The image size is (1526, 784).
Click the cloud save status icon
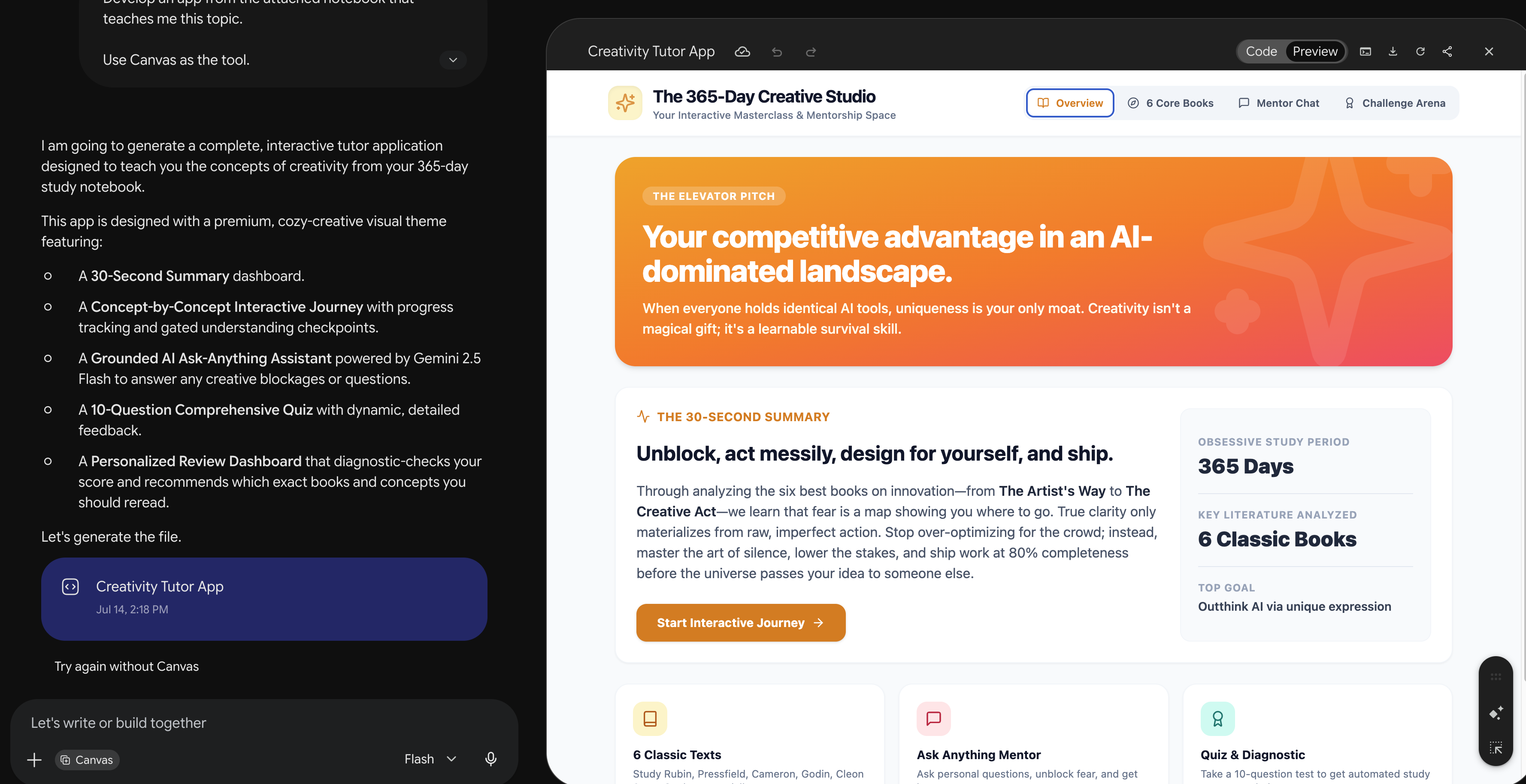(x=742, y=51)
